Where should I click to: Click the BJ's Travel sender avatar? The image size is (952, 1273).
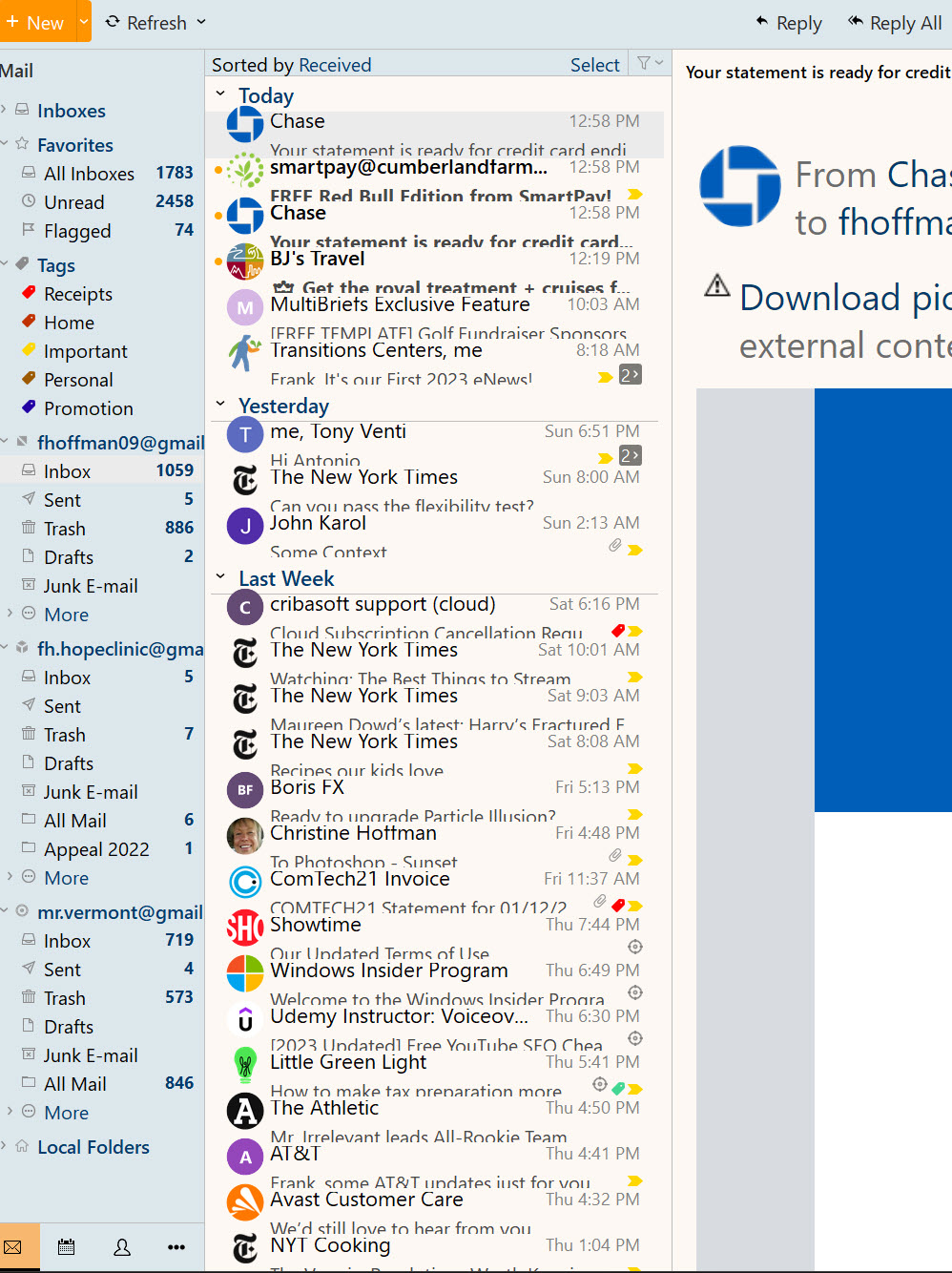click(x=245, y=261)
